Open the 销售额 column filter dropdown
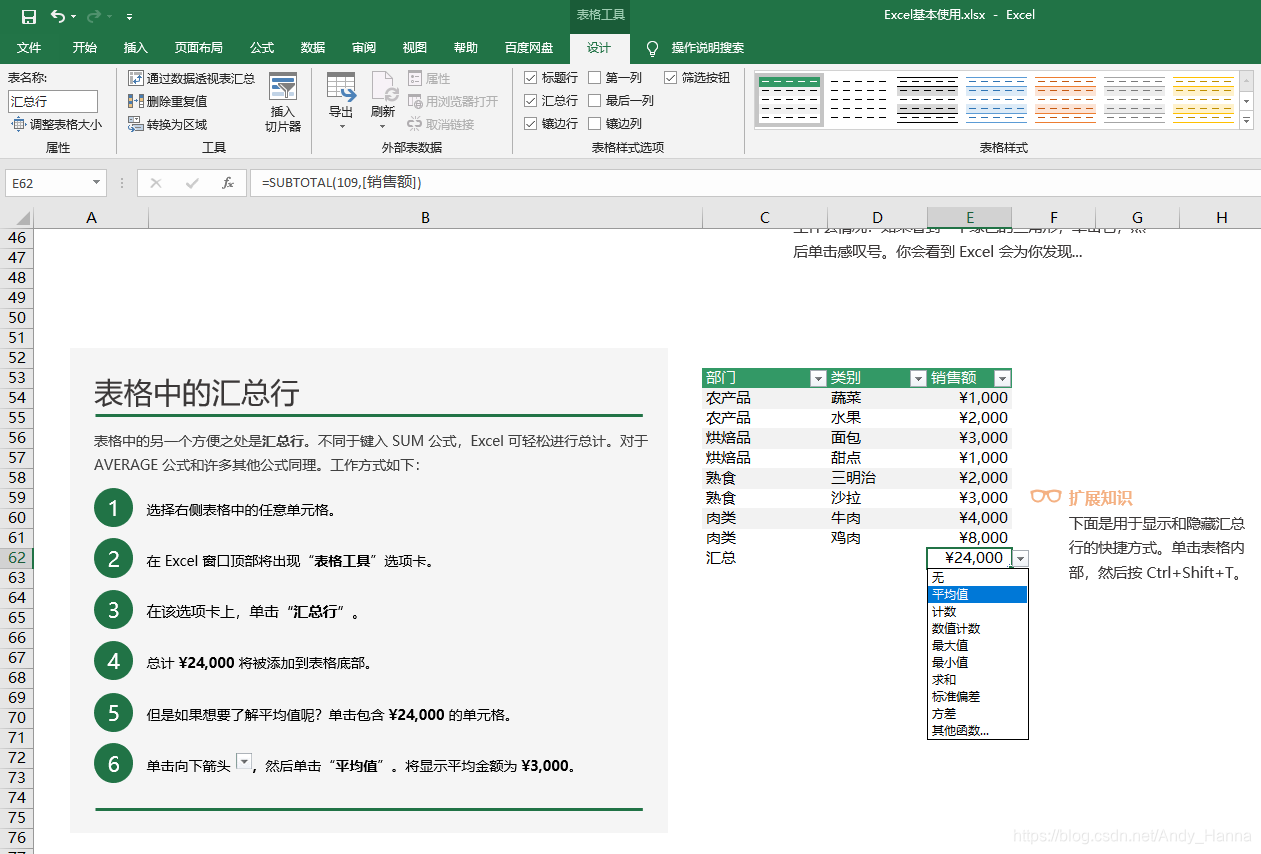 coord(1001,378)
